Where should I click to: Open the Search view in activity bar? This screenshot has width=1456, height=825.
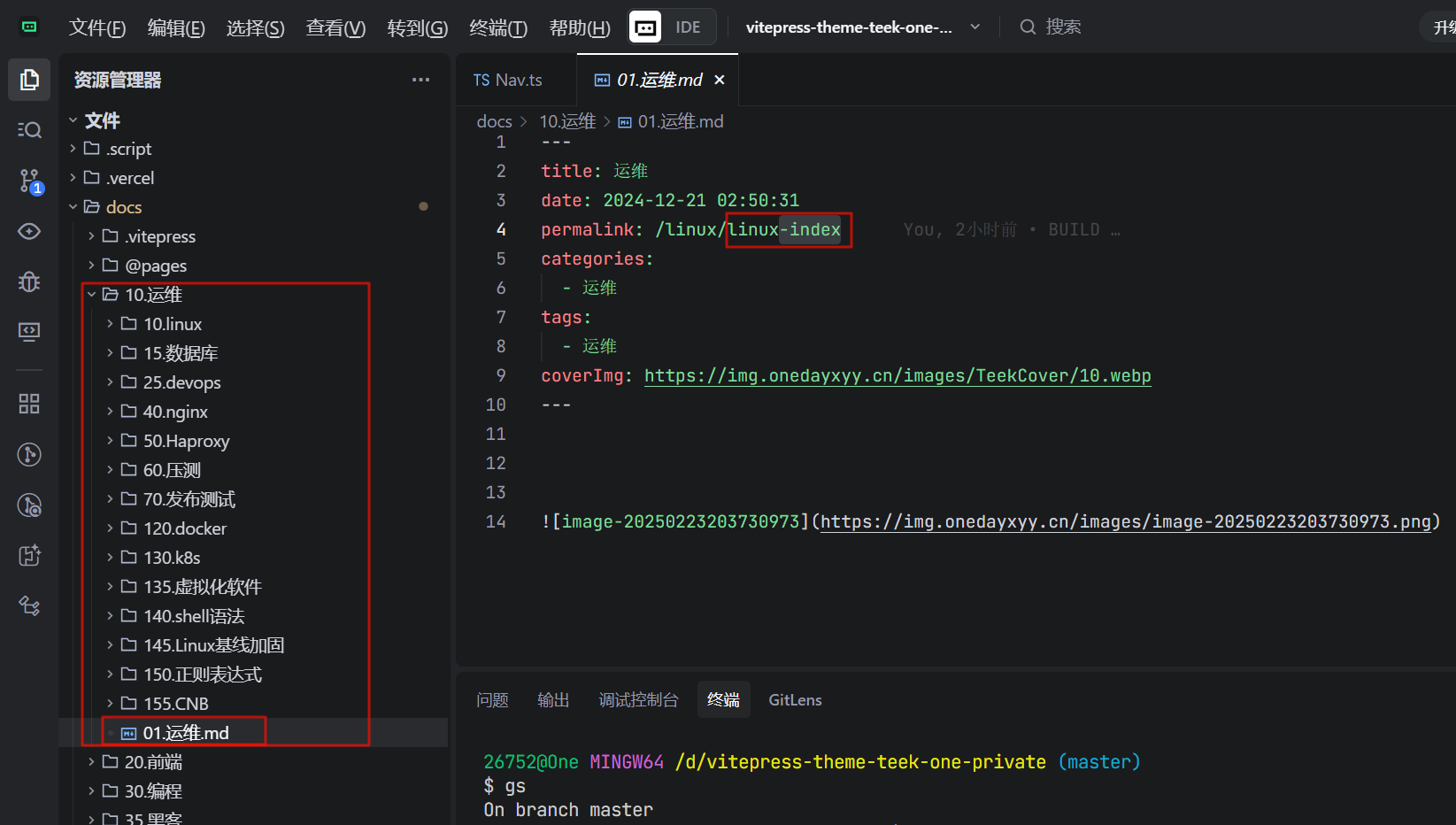[29, 130]
